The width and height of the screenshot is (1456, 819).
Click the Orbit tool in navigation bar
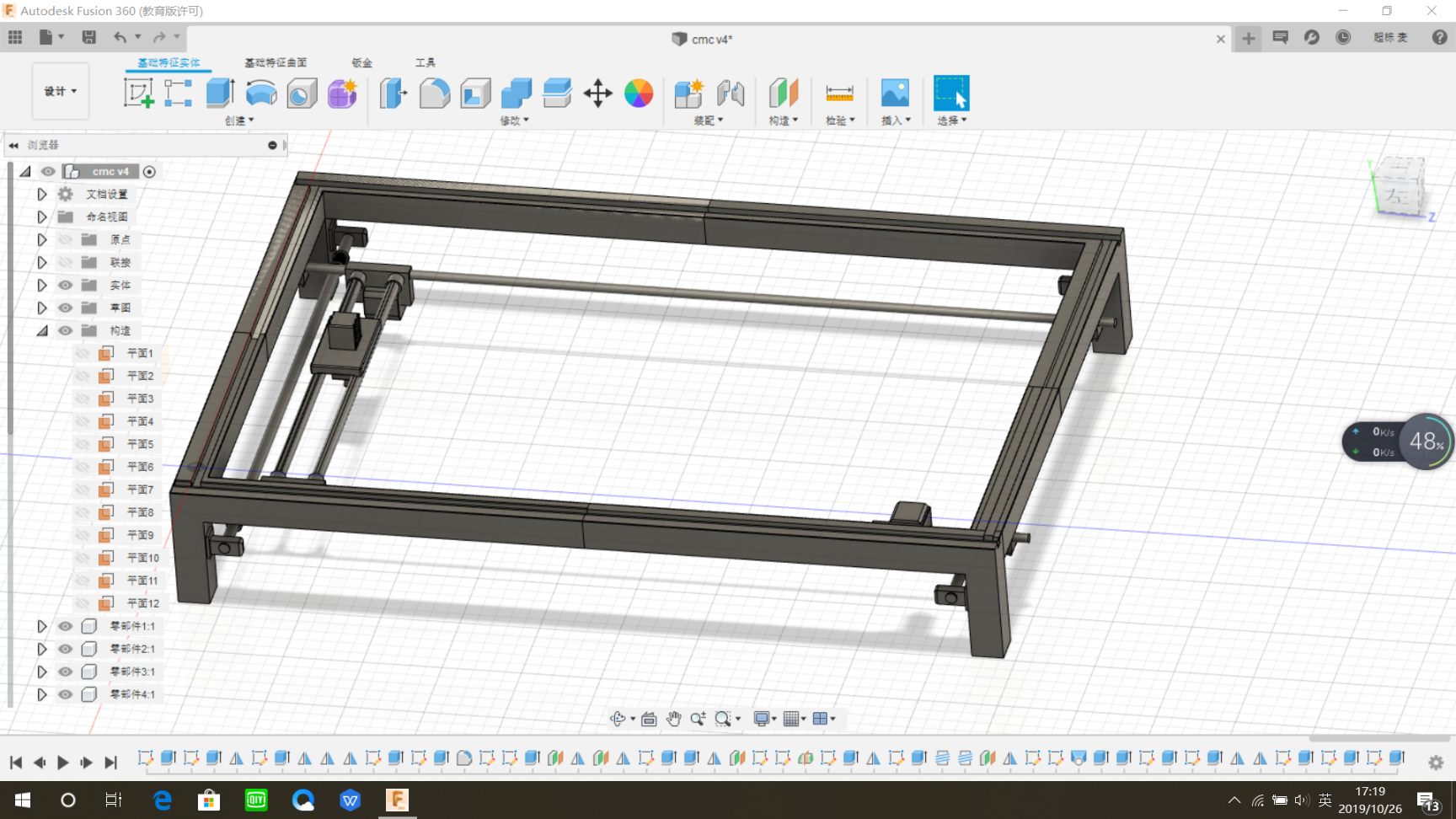pyautogui.click(x=618, y=719)
